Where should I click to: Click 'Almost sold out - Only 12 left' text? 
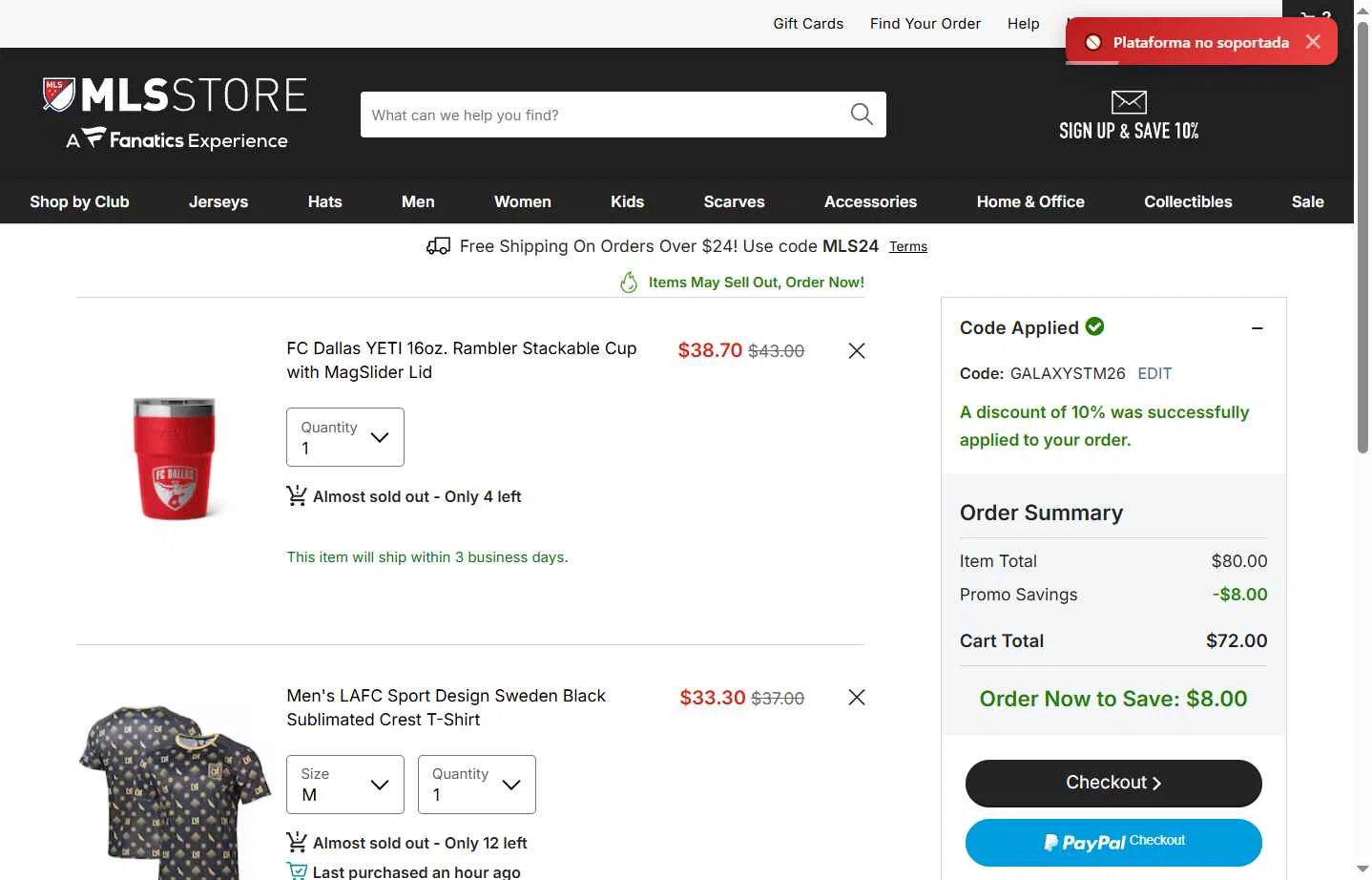(x=420, y=843)
